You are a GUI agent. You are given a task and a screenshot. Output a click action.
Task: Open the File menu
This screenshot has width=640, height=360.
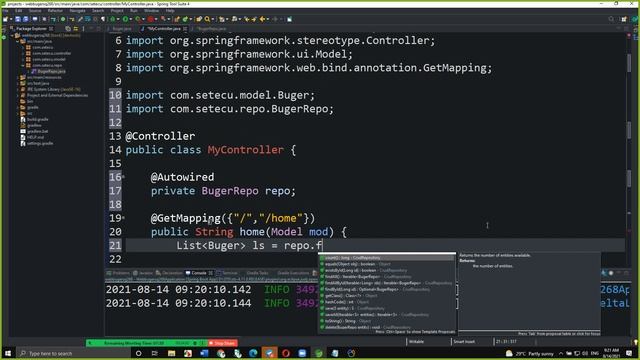coord(5,11)
